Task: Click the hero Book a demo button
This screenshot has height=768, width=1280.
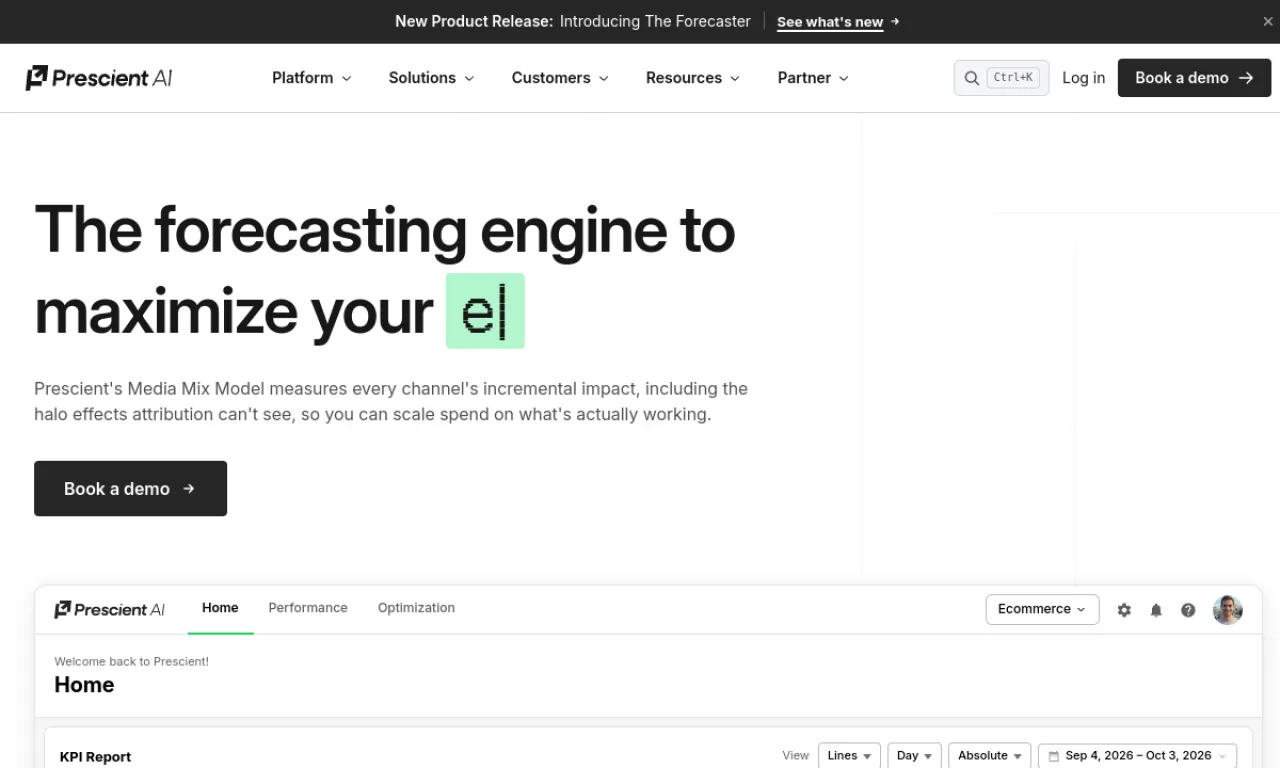Action: click(x=130, y=488)
